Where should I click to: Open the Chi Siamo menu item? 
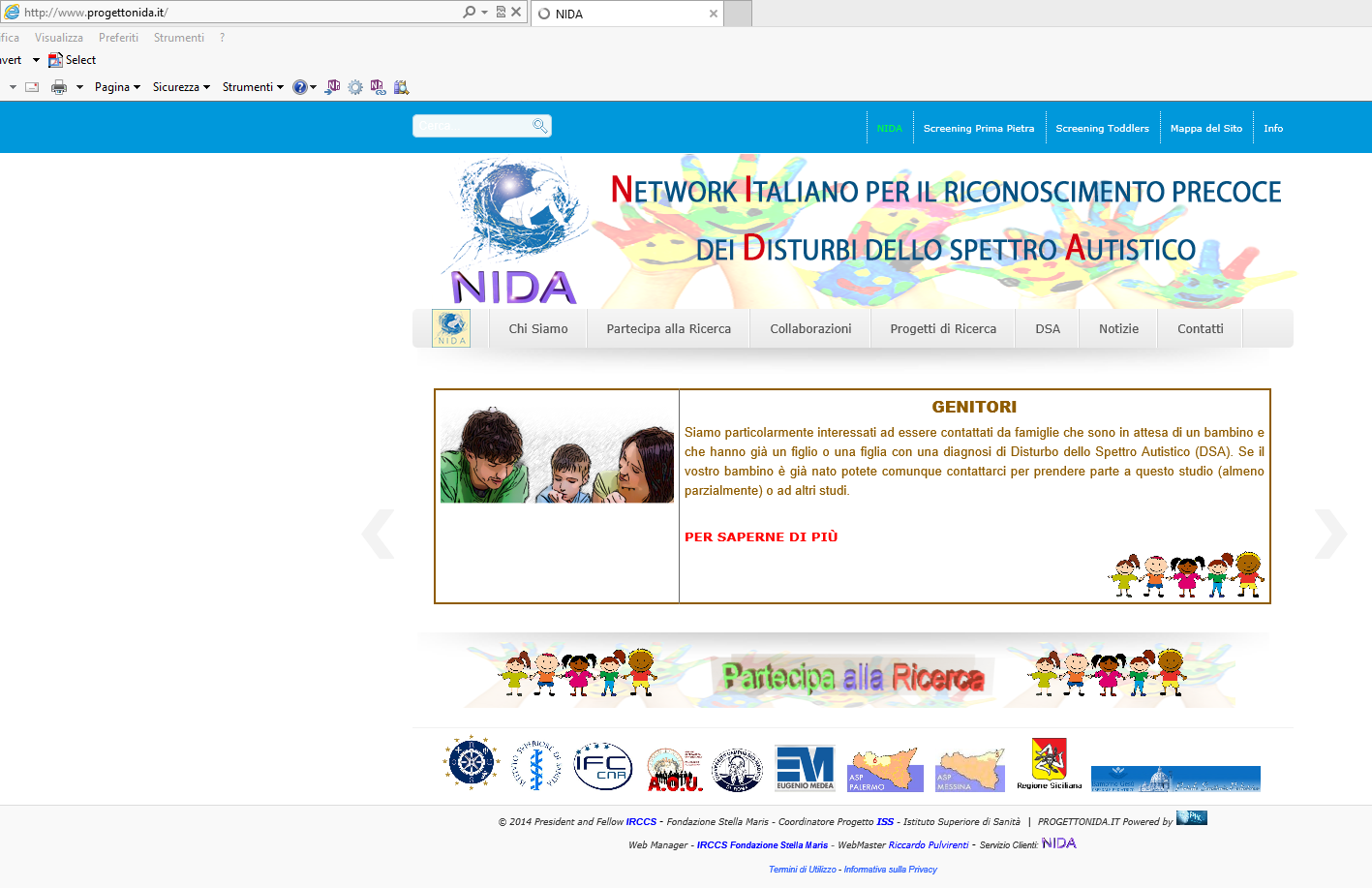538,328
